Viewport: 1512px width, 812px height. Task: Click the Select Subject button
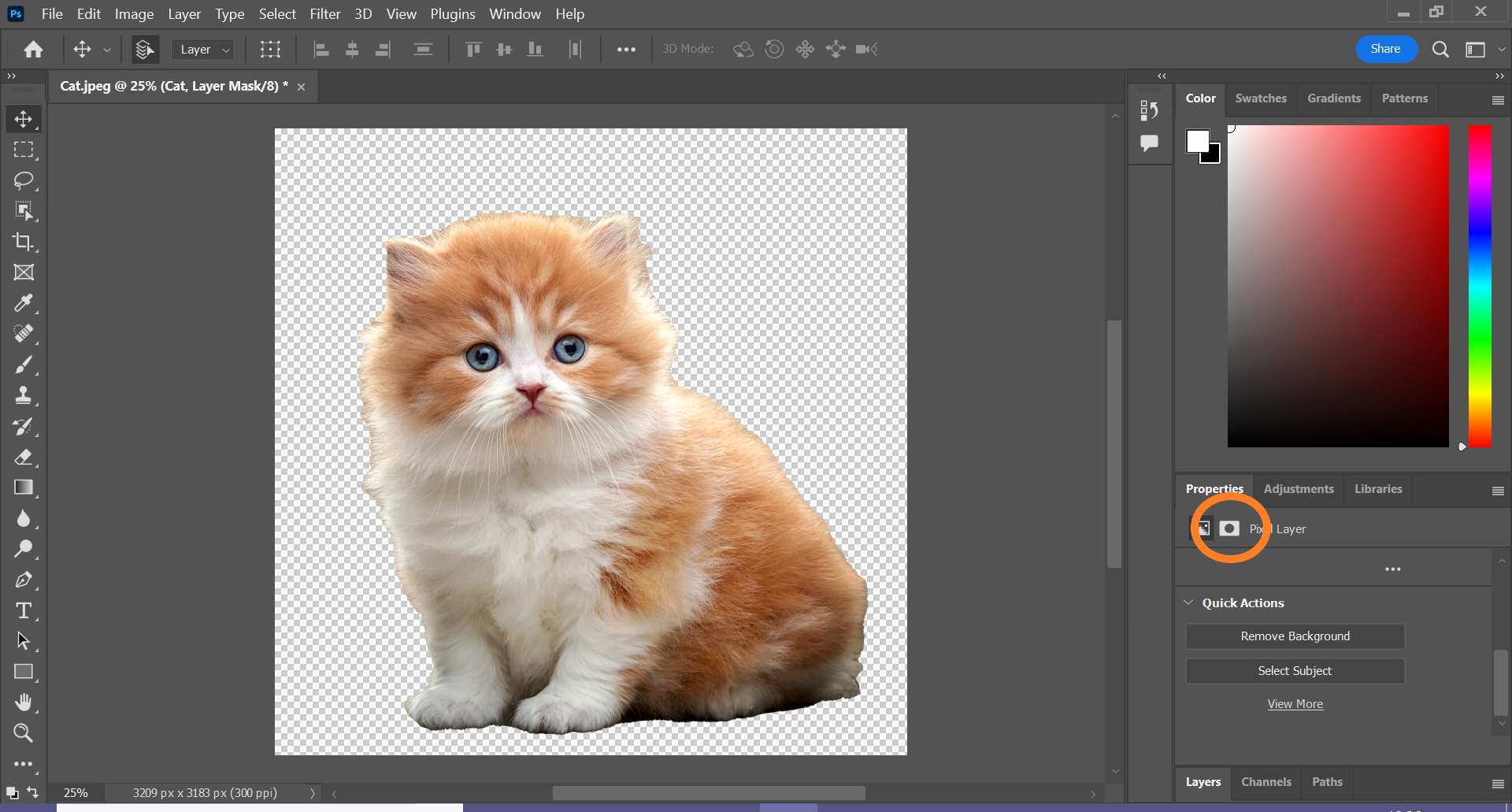click(1295, 671)
